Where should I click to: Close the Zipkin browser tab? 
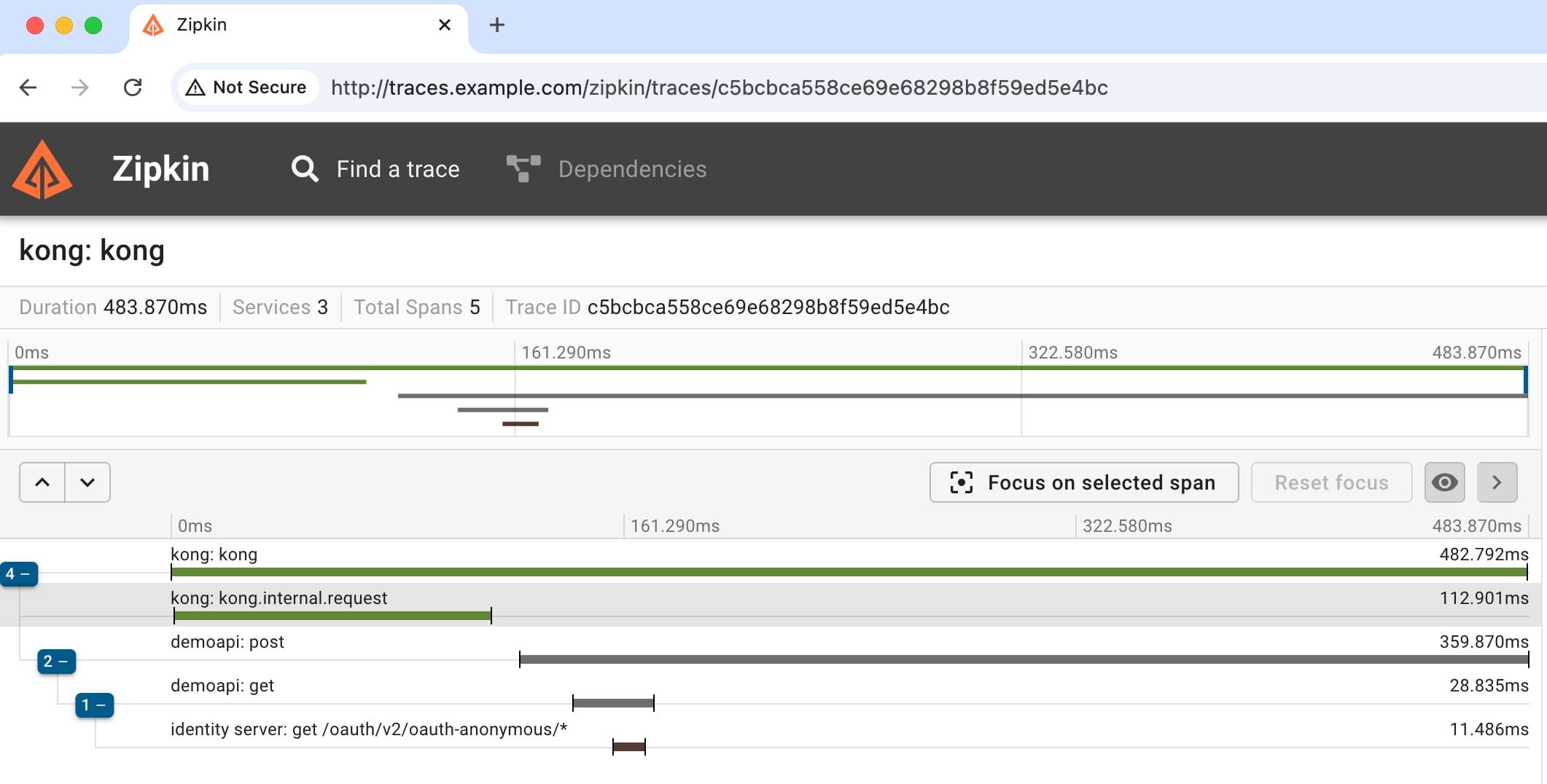click(x=445, y=25)
